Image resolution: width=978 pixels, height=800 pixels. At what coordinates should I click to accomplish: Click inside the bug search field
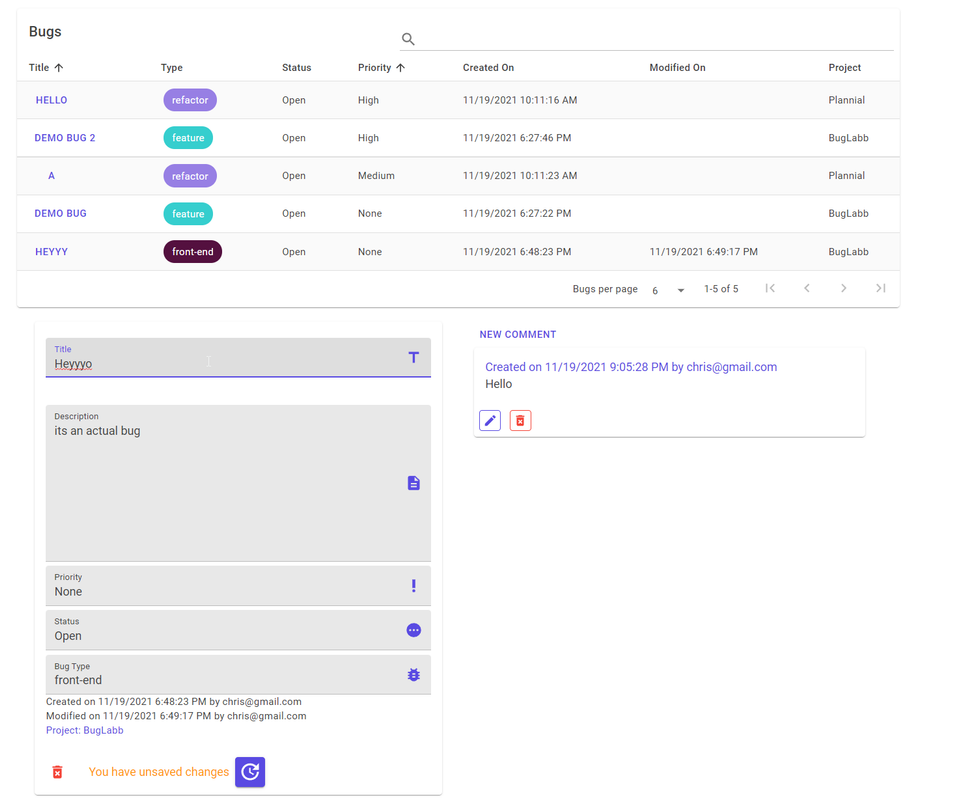tap(650, 39)
